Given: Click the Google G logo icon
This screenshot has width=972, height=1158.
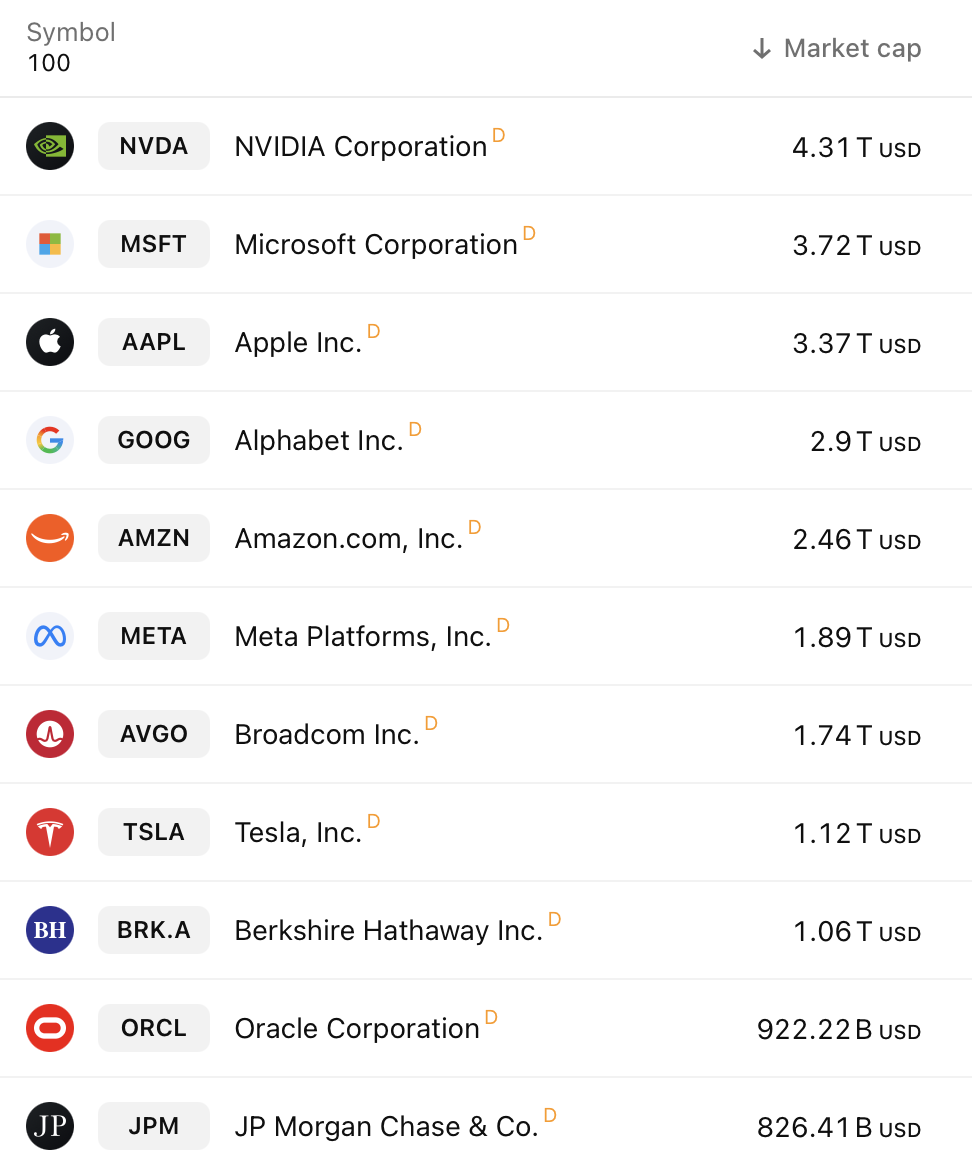Looking at the screenshot, I should point(49,440).
